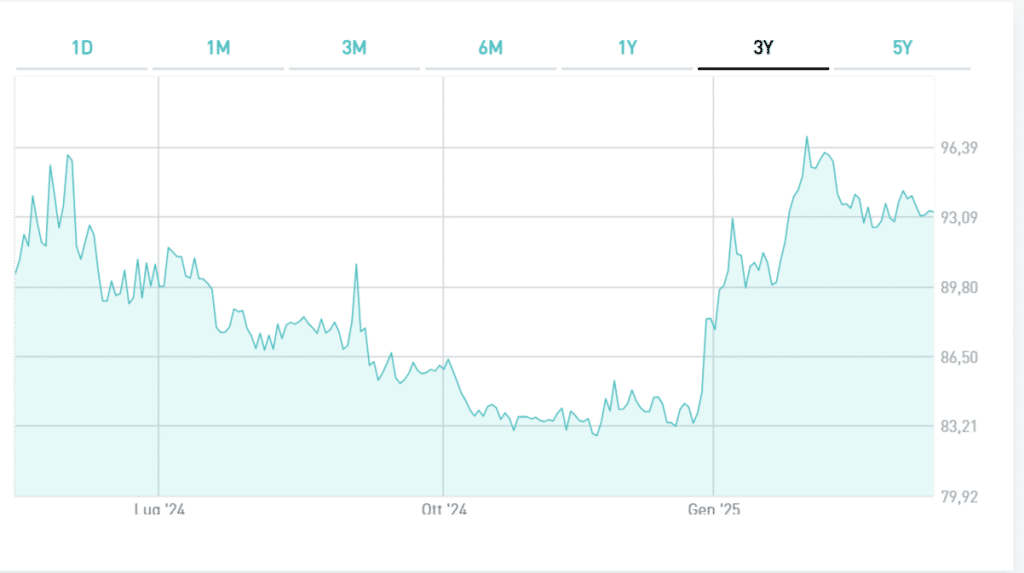
Task: Click the 96,39 y-axis label
Action: coord(958,148)
